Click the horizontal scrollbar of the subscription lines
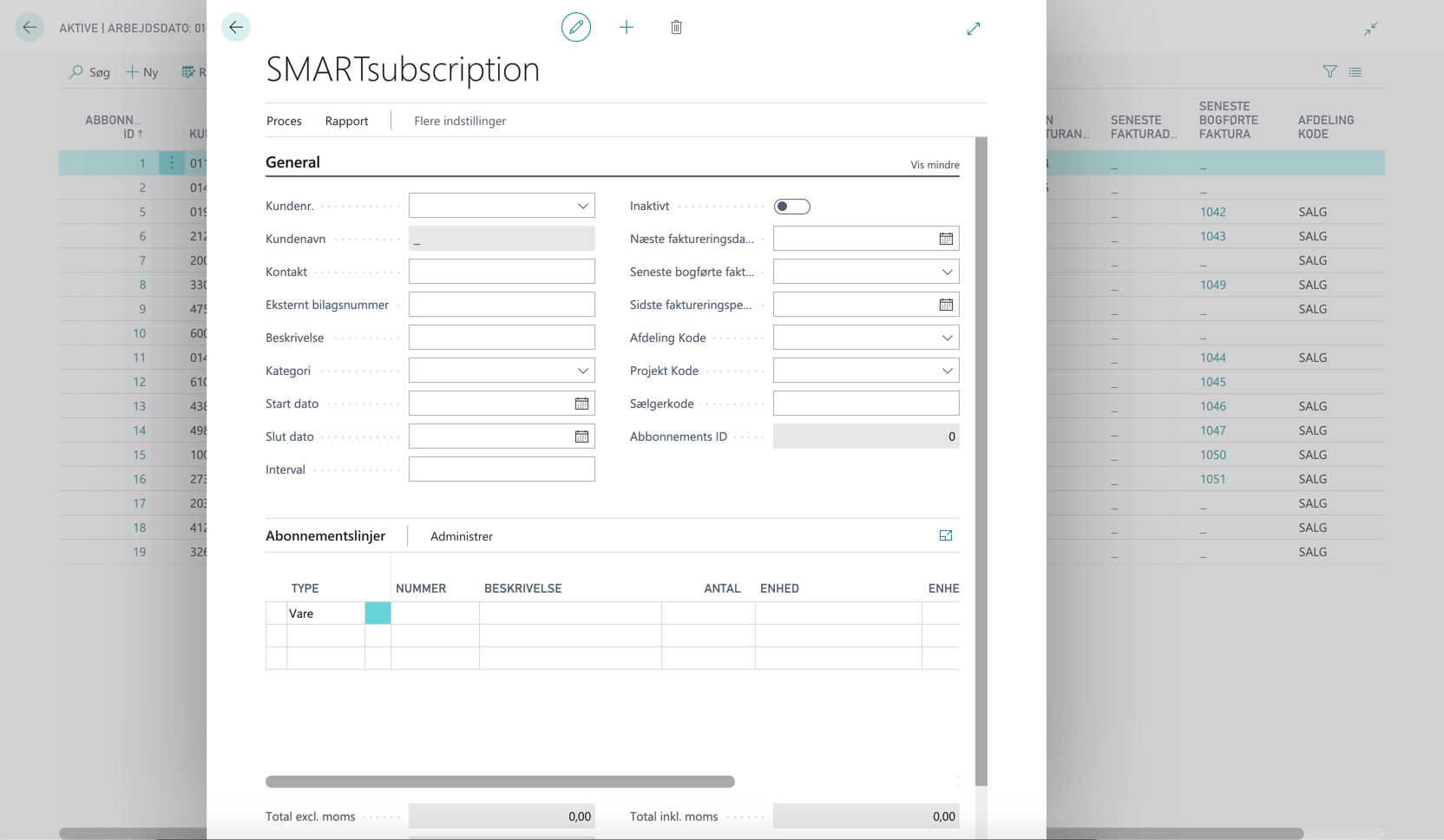Viewport: 1444px width, 840px height. pos(500,782)
